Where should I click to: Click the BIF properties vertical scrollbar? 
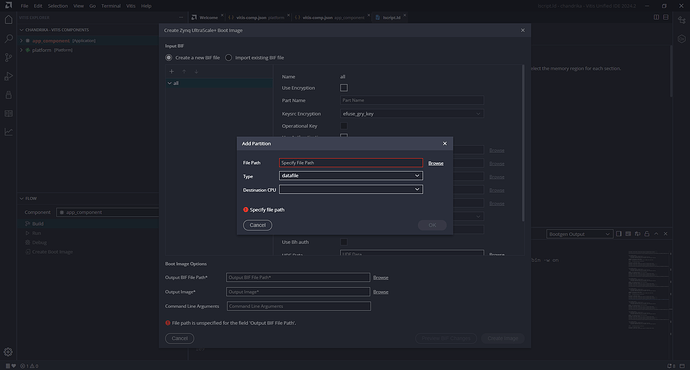click(523, 143)
